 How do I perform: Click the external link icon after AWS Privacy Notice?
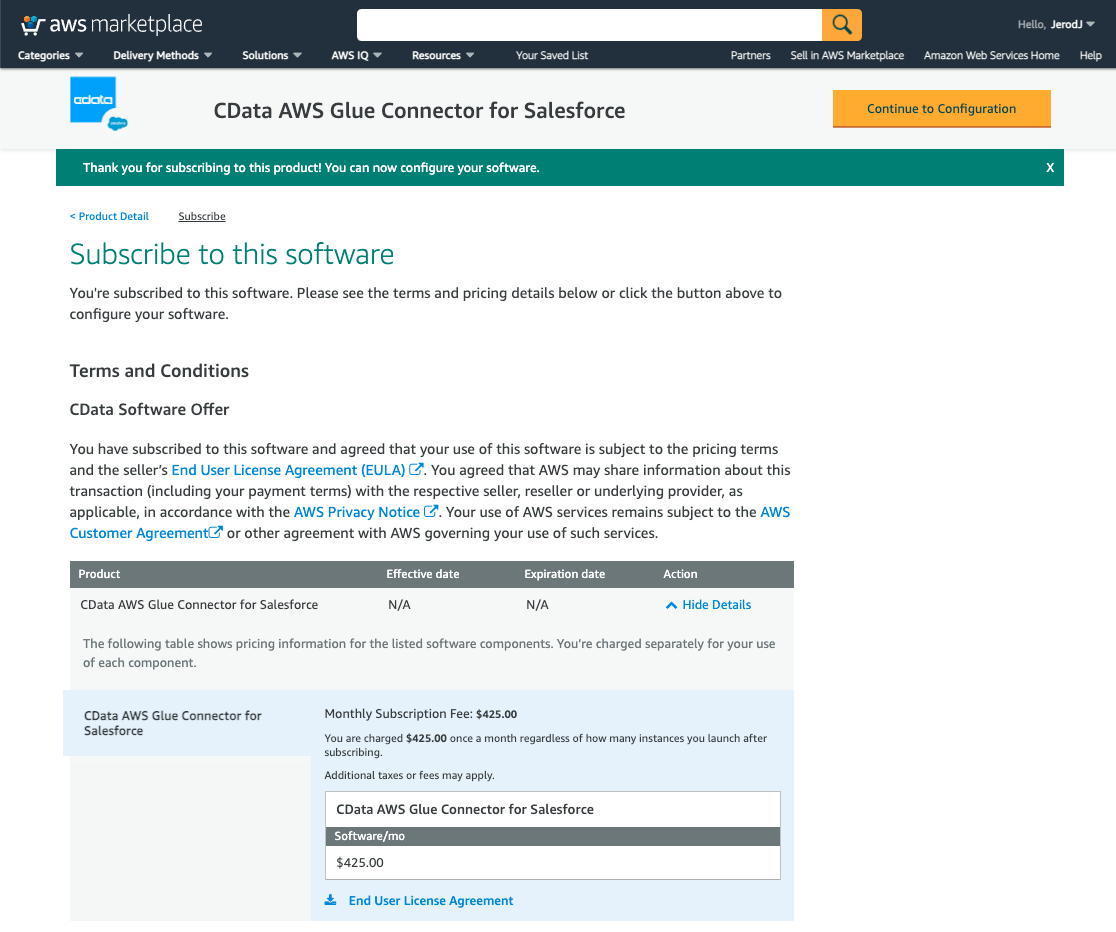[x=430, y=511]
